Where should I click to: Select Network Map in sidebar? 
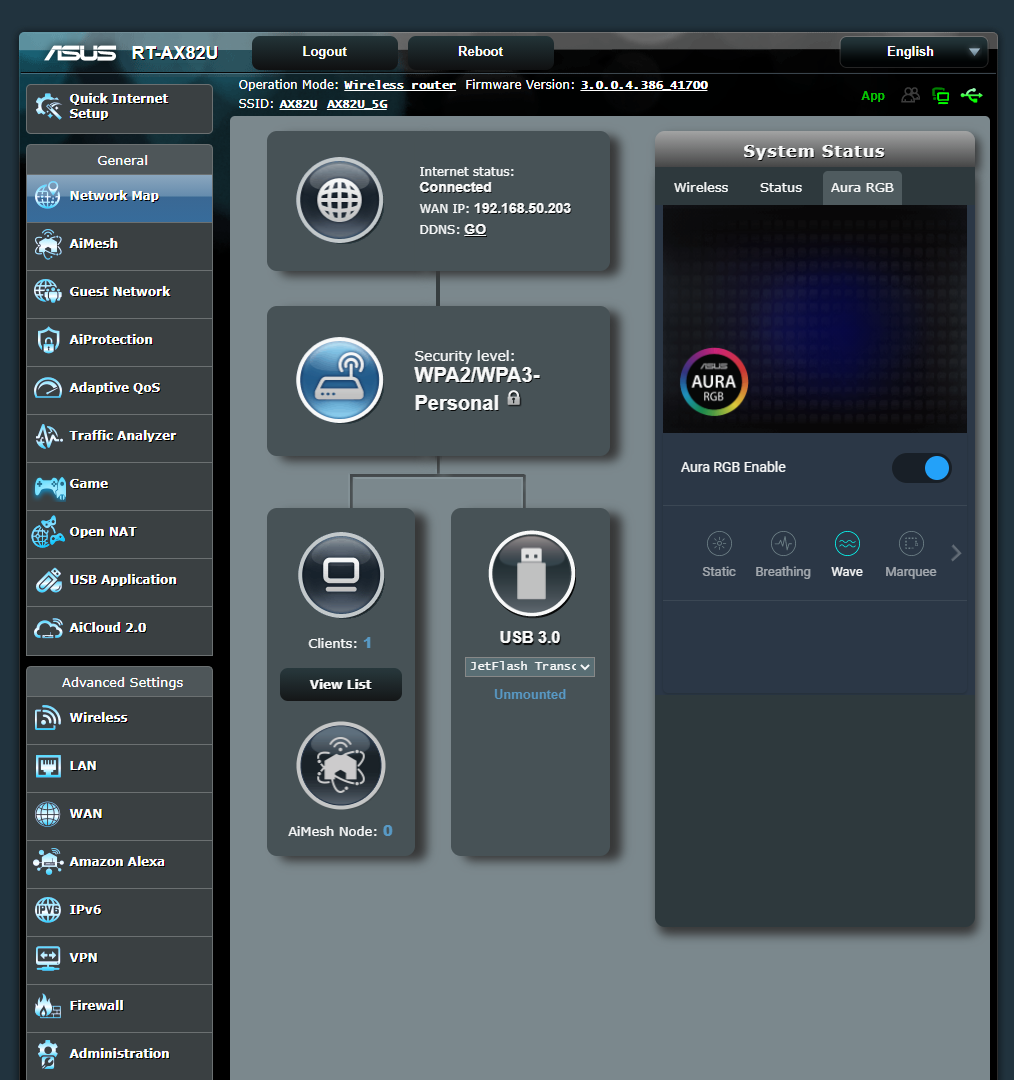119,196
